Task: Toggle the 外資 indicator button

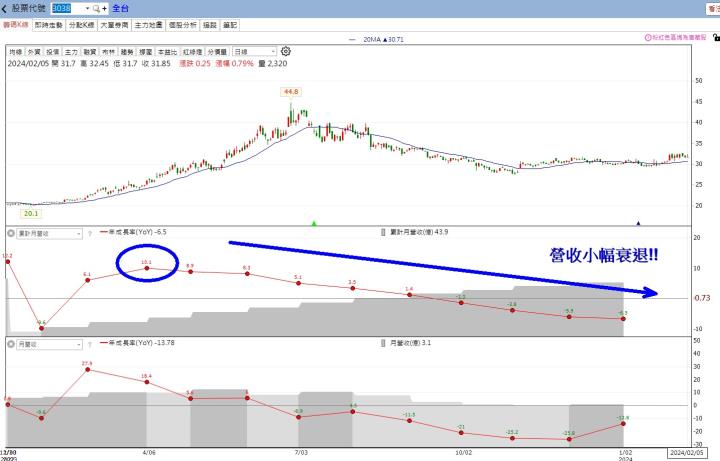Action: tap(33, 51)
